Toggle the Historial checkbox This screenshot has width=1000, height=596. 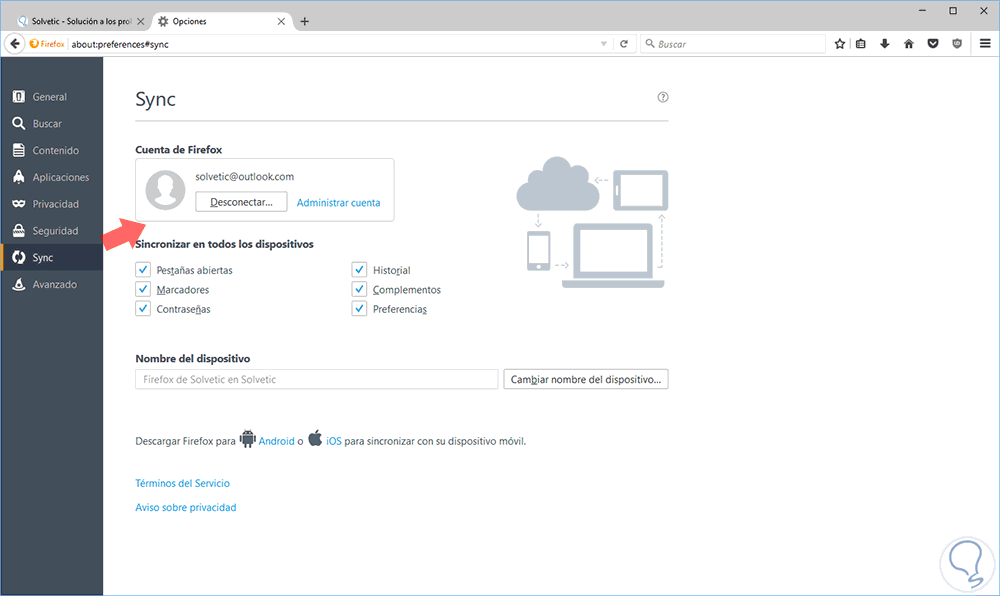[x=359, y=270]
